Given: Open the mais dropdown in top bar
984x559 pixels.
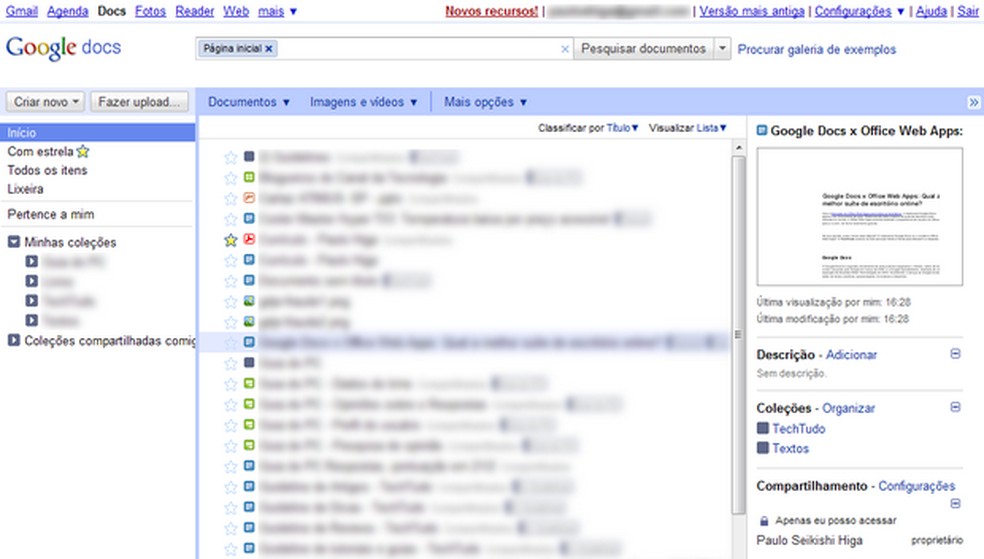Looking at the screenshot, I should 277,11.
